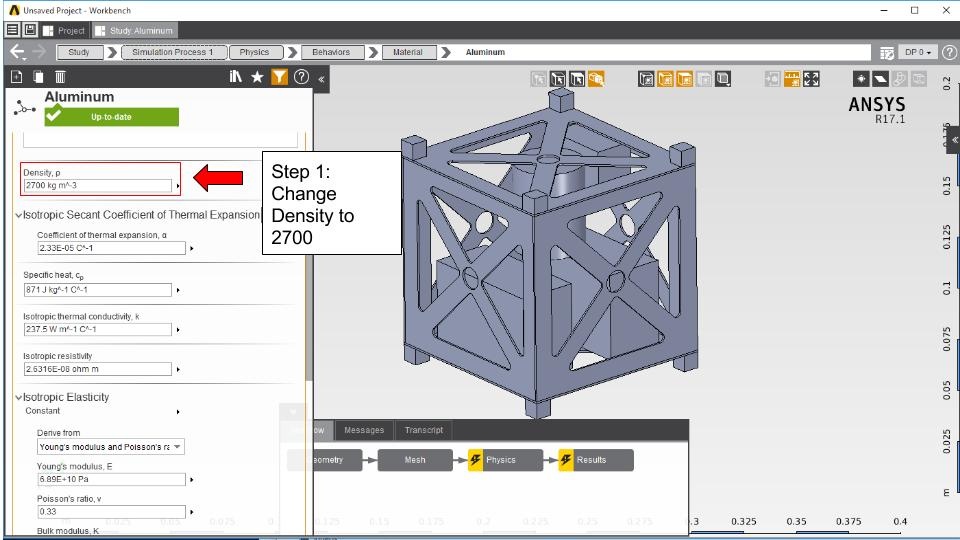Click the slanted plane icon in viewport toolbar
Viewport: 960px width, 540px height.
tap(880, 79)
